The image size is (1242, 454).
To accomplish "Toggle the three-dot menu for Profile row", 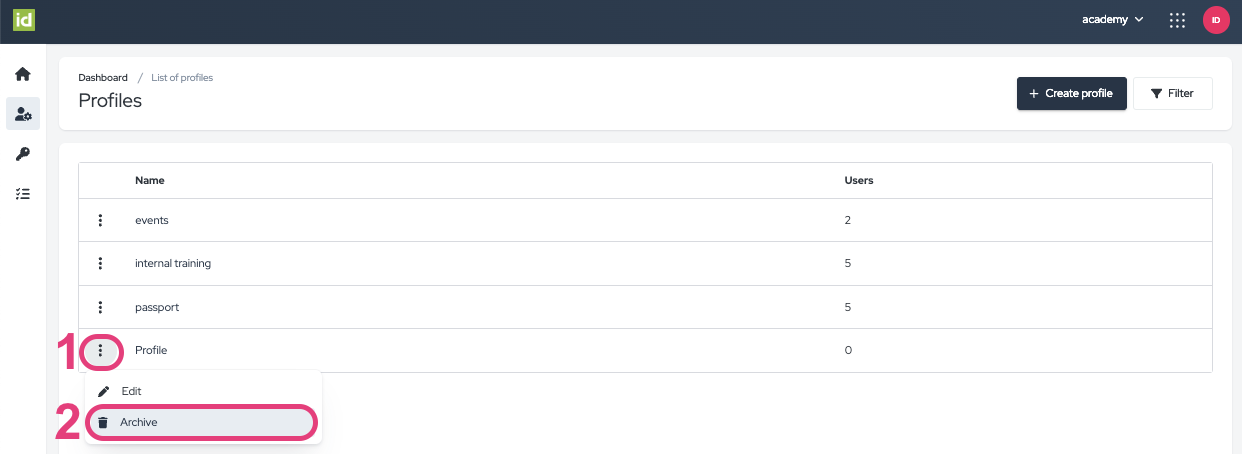I will pos(101,351).
